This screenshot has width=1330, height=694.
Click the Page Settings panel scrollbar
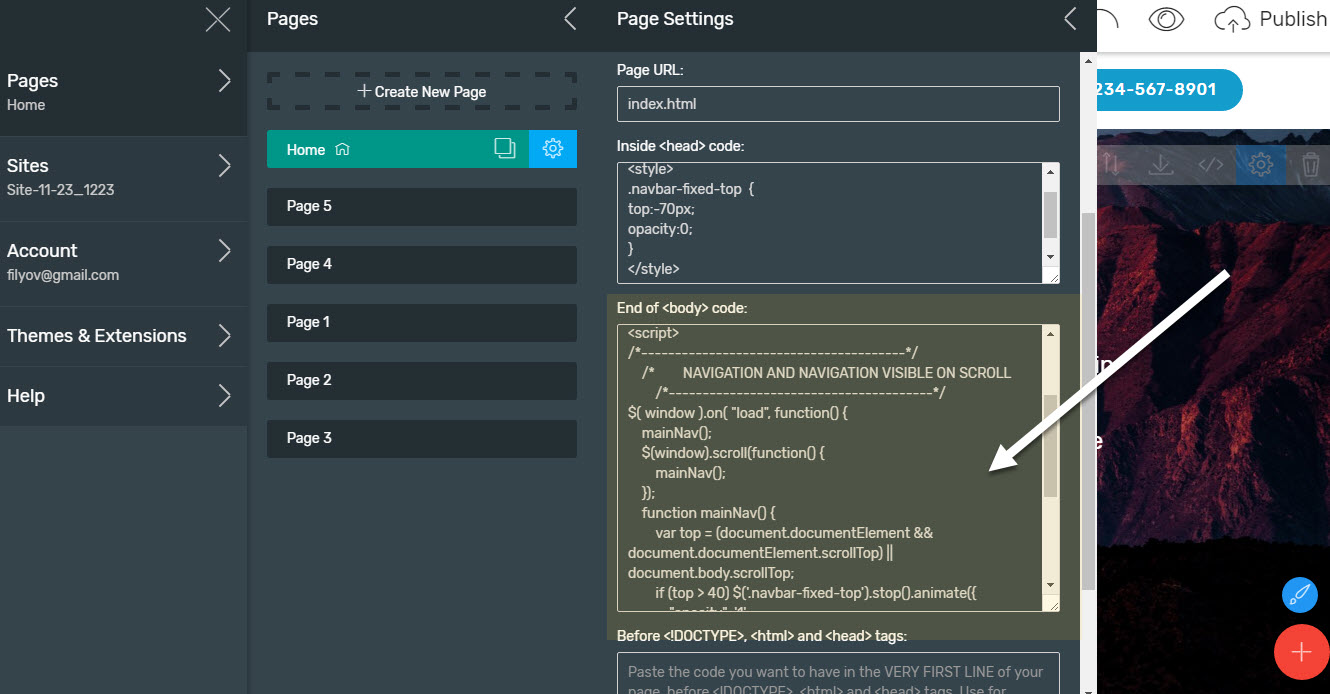(1087, 400)
